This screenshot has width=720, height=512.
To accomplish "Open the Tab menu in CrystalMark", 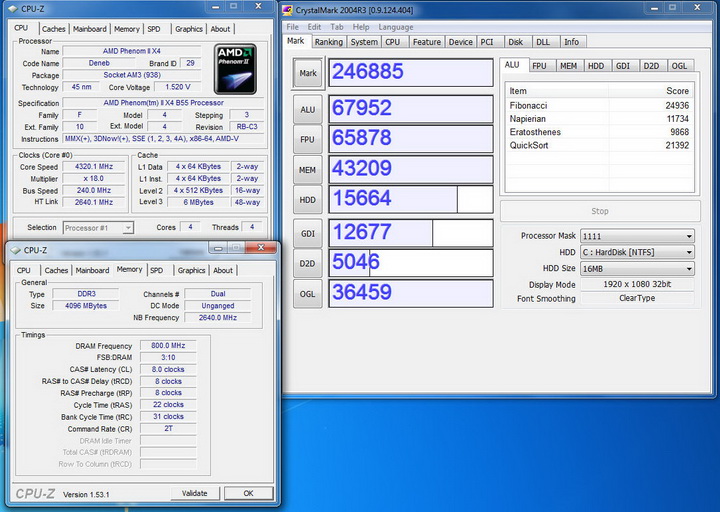I will pyautogui.click(x=337, y=27).
